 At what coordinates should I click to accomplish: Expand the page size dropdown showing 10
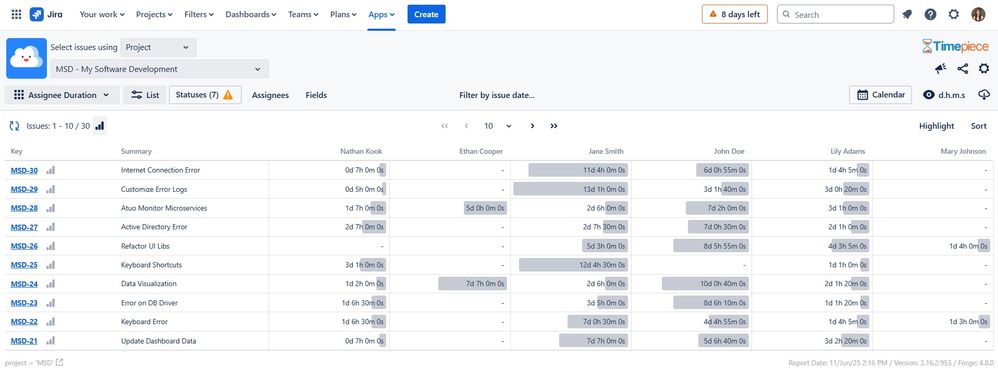[x=498, y=126]
